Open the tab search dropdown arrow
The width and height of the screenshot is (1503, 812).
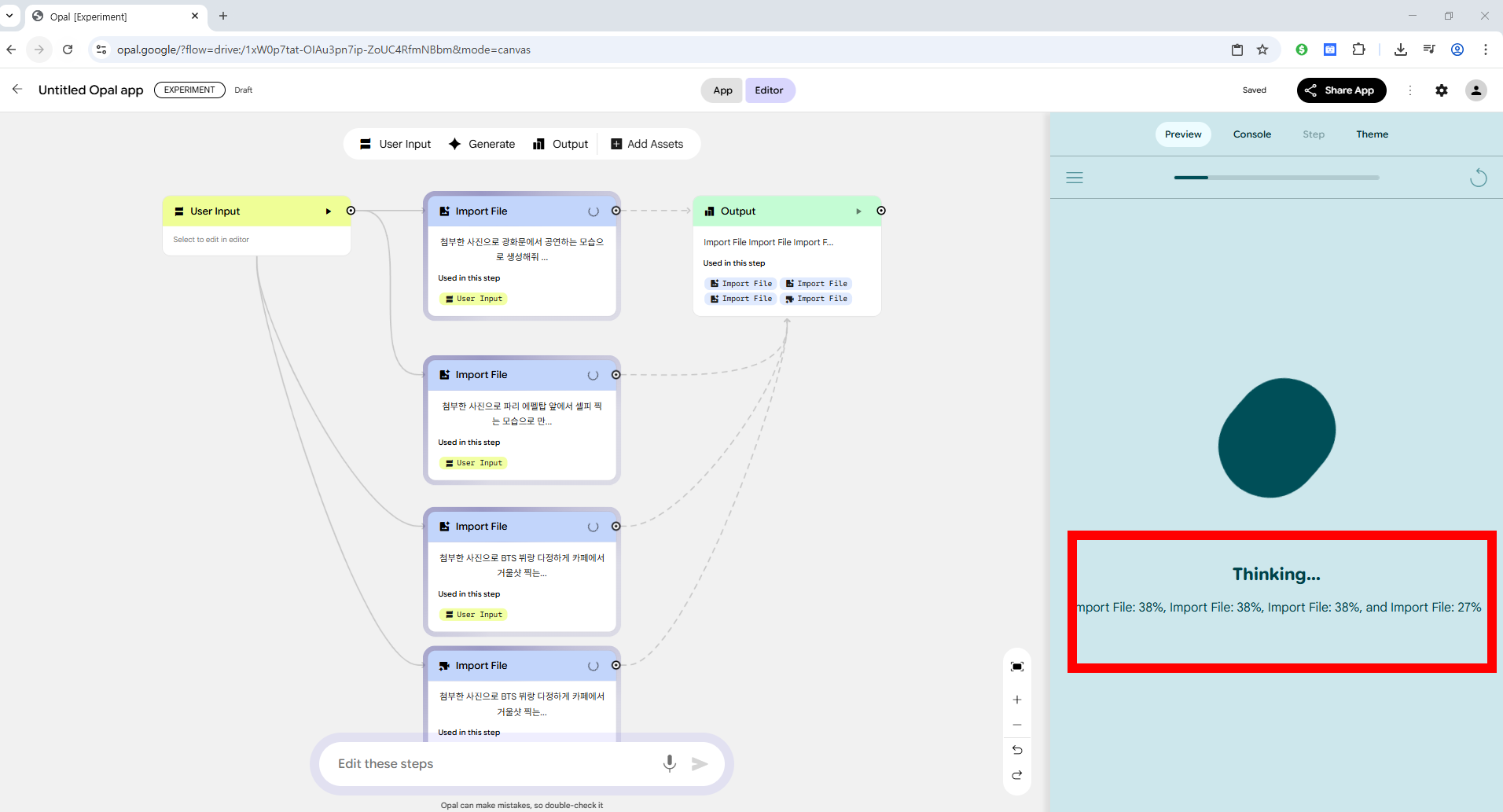click(x=9, y=16)
